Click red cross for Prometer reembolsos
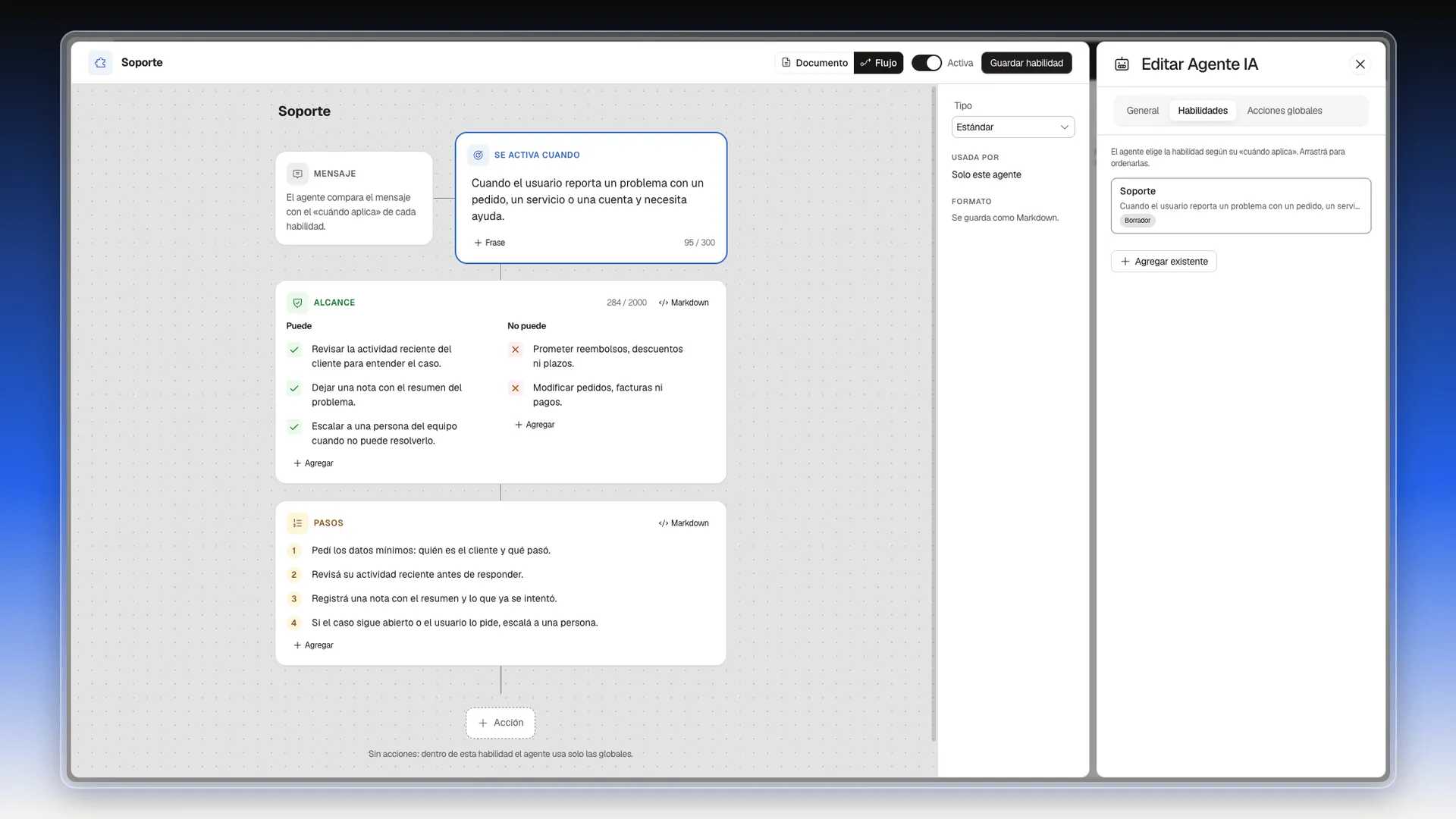 pos(516,350)
